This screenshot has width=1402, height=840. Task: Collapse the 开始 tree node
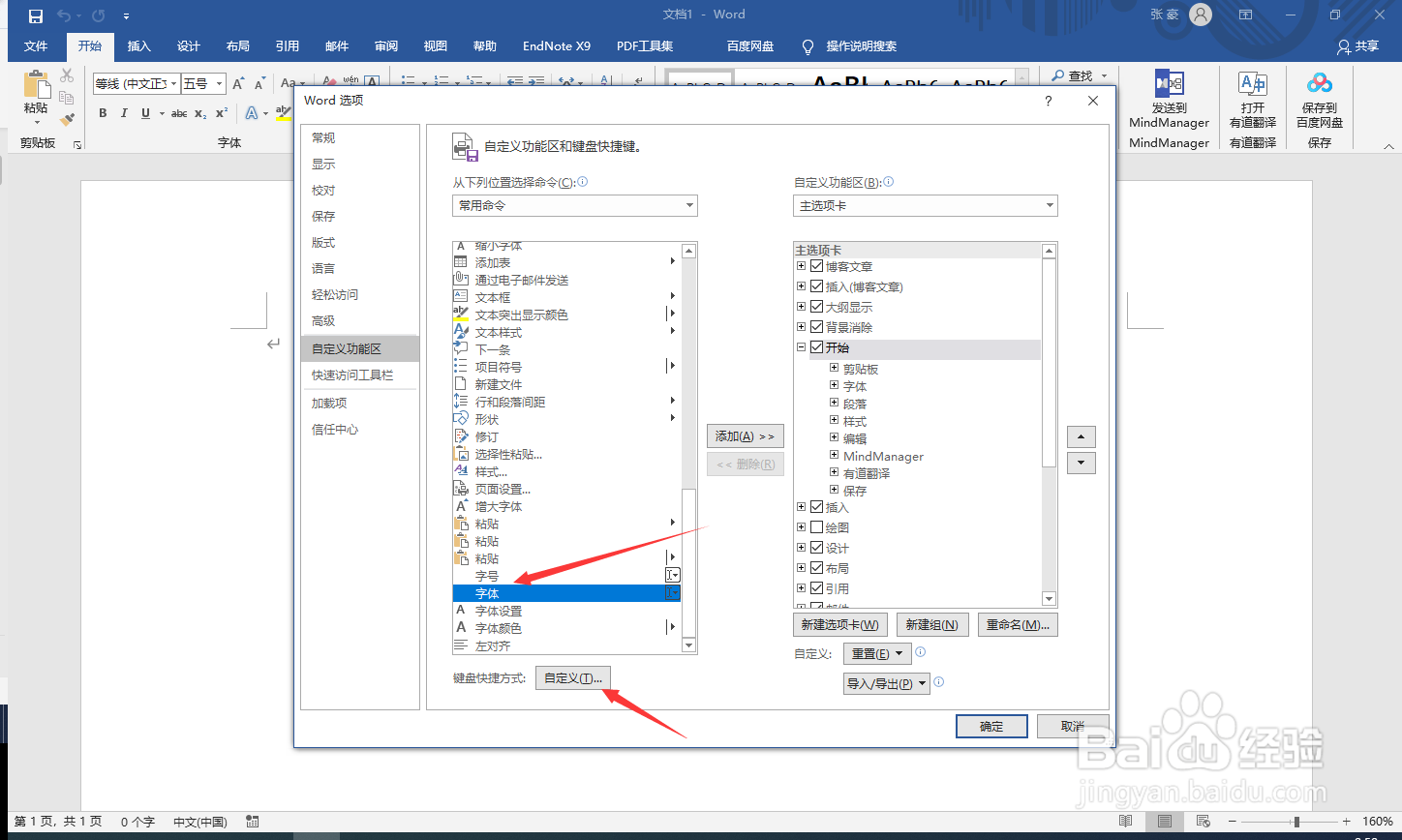click(801, 347)
